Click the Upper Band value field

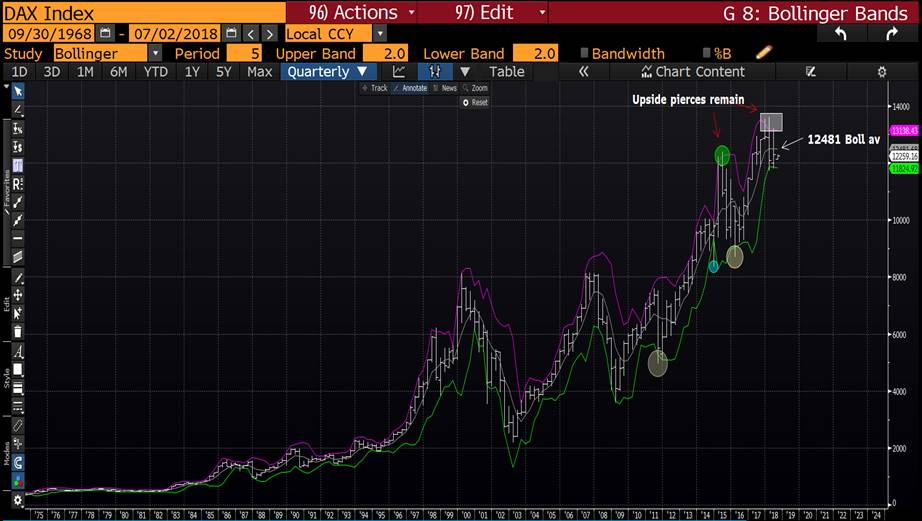385,54
